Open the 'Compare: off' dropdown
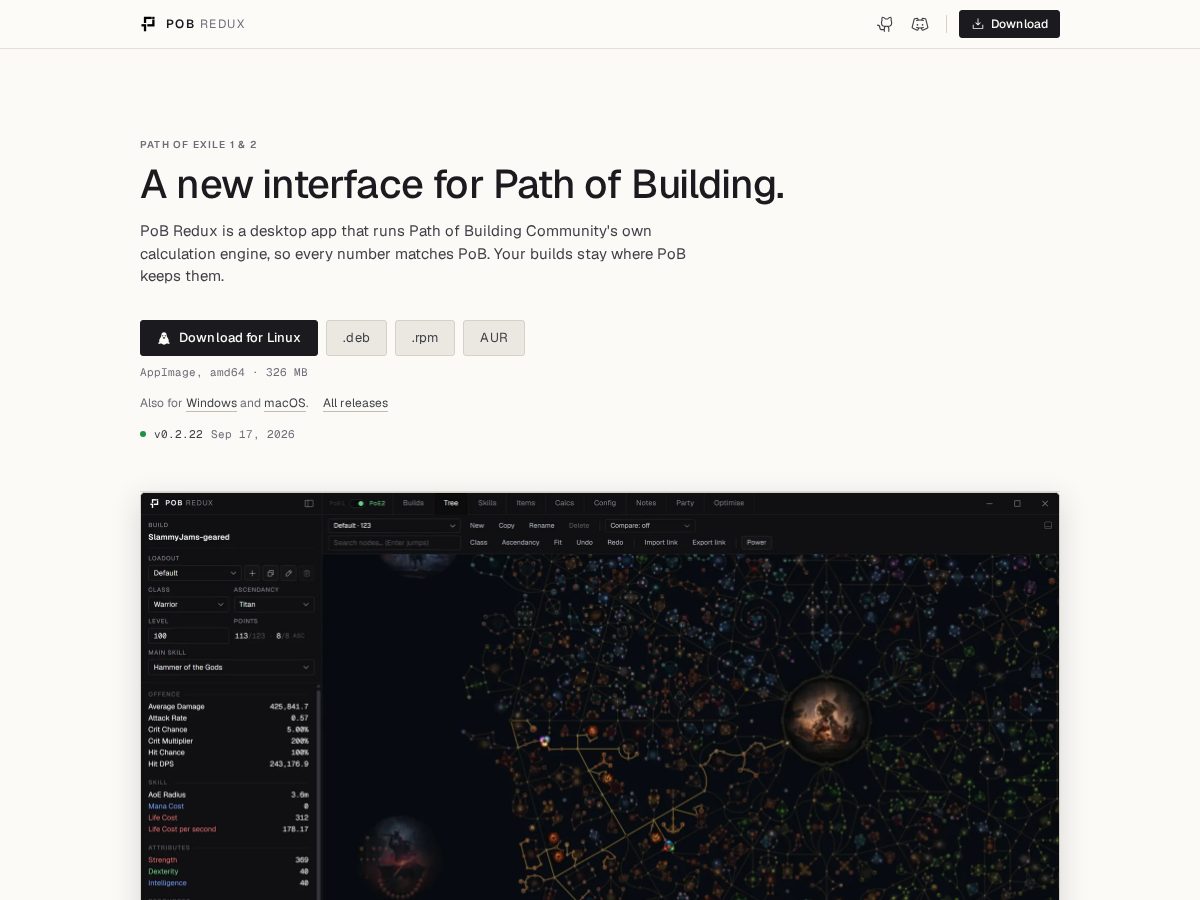Viewport: 1200px width, 900px height. pyautogui.click(x=649, y=525)
